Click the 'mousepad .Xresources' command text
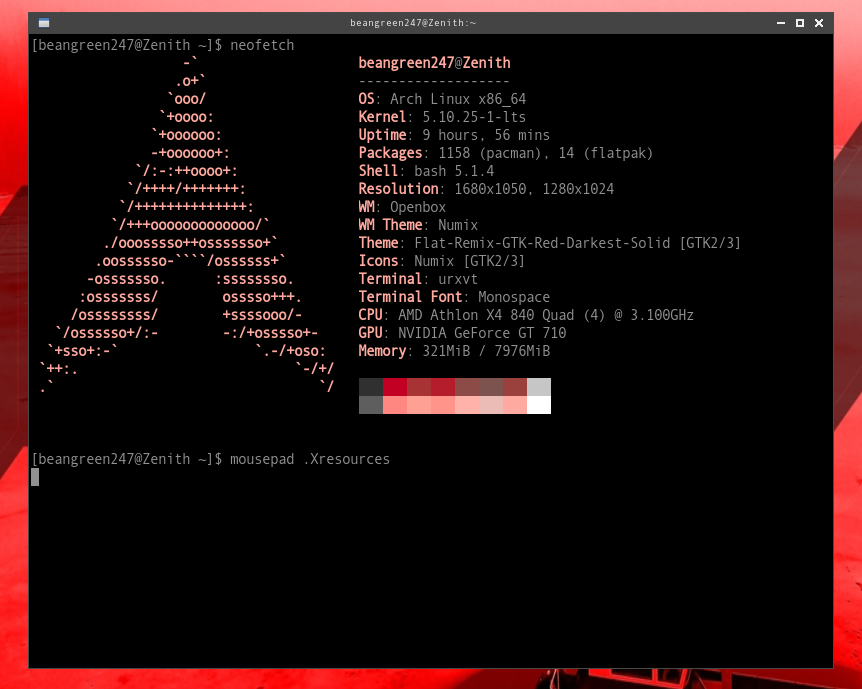Screen dimensions: 862x689 (x=310, y=459)
